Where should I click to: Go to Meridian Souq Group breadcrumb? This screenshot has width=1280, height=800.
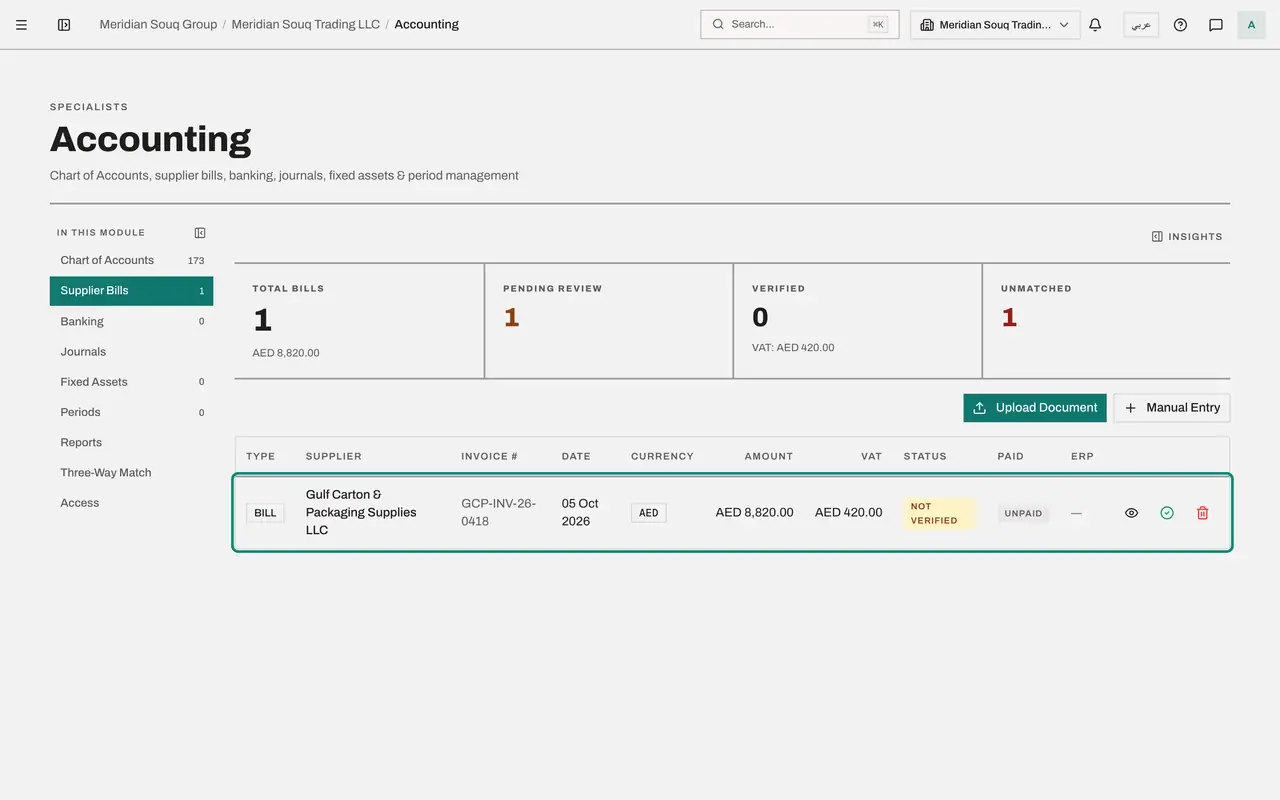tap(158, 25)
